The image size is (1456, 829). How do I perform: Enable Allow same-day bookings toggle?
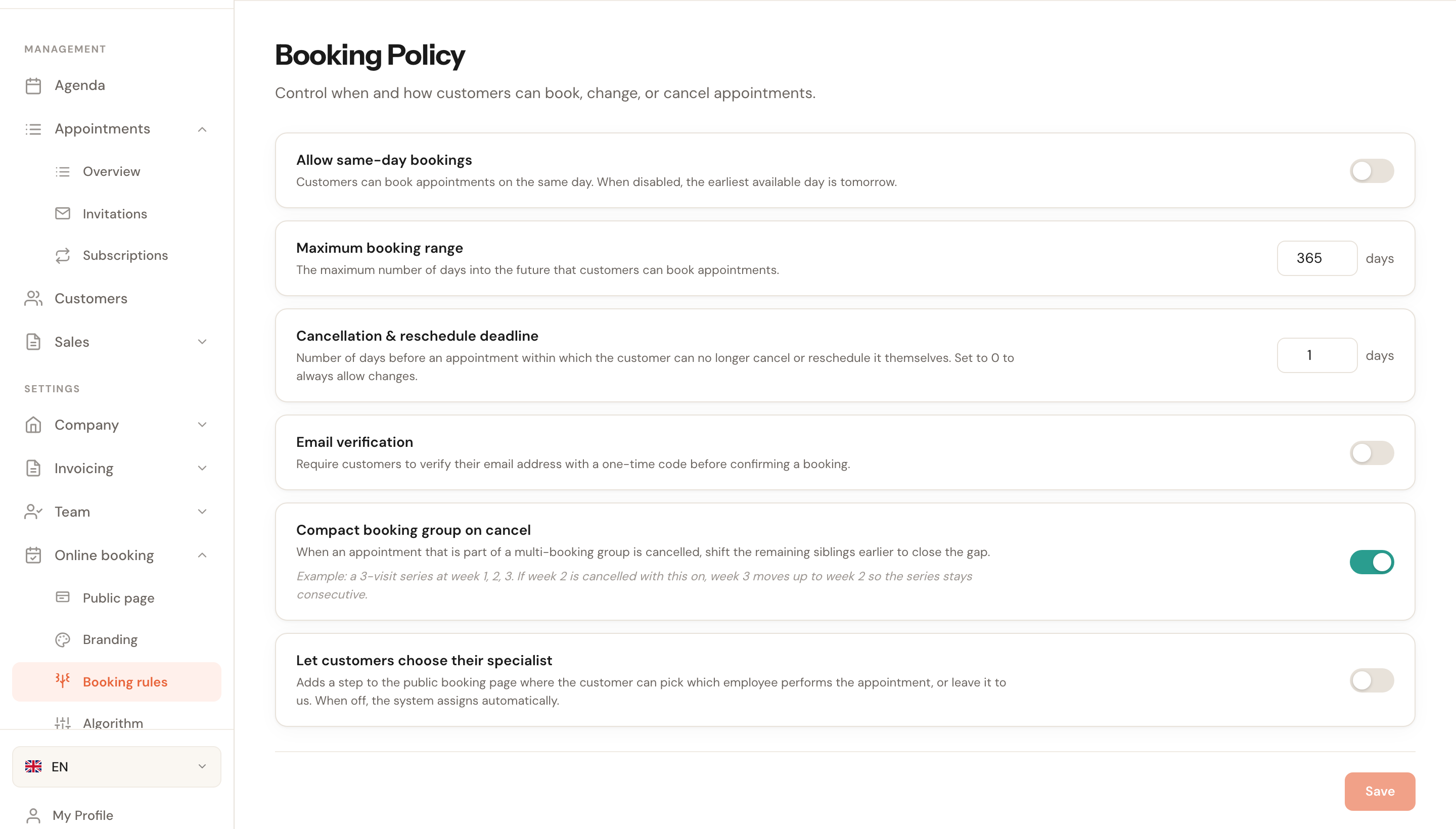(x=1371, y=171)
